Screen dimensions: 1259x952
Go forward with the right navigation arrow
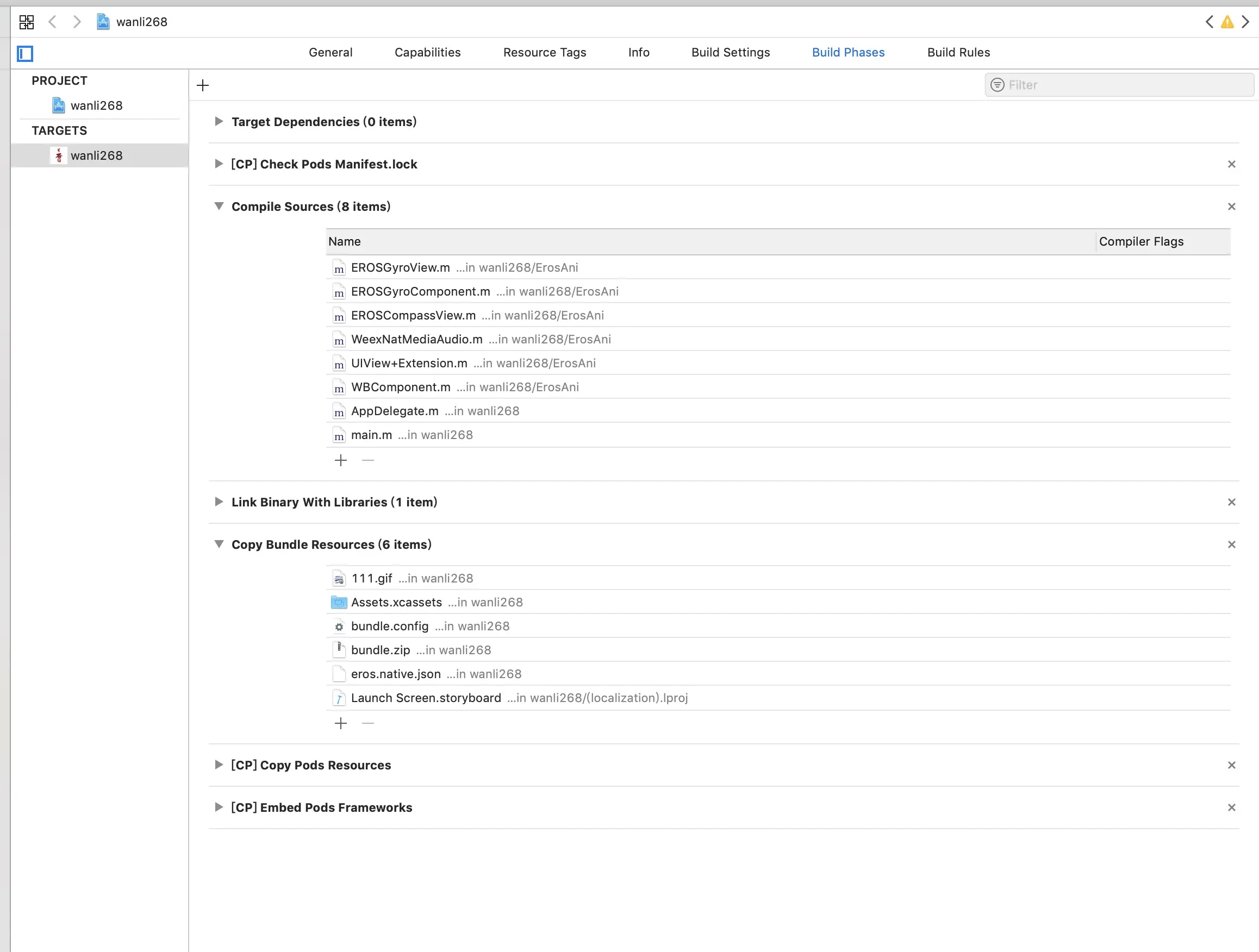pyautogui.click(x=77, y=22)
